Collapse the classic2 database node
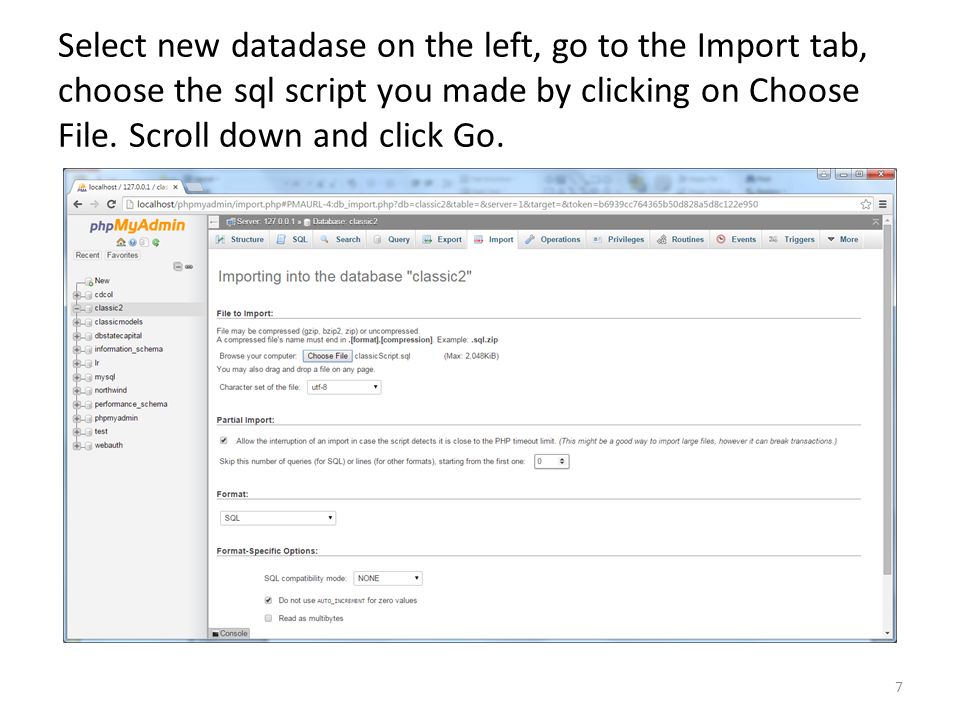Image resolution: width=960 pixels, height=720 pixels. (x=77, y=309)
